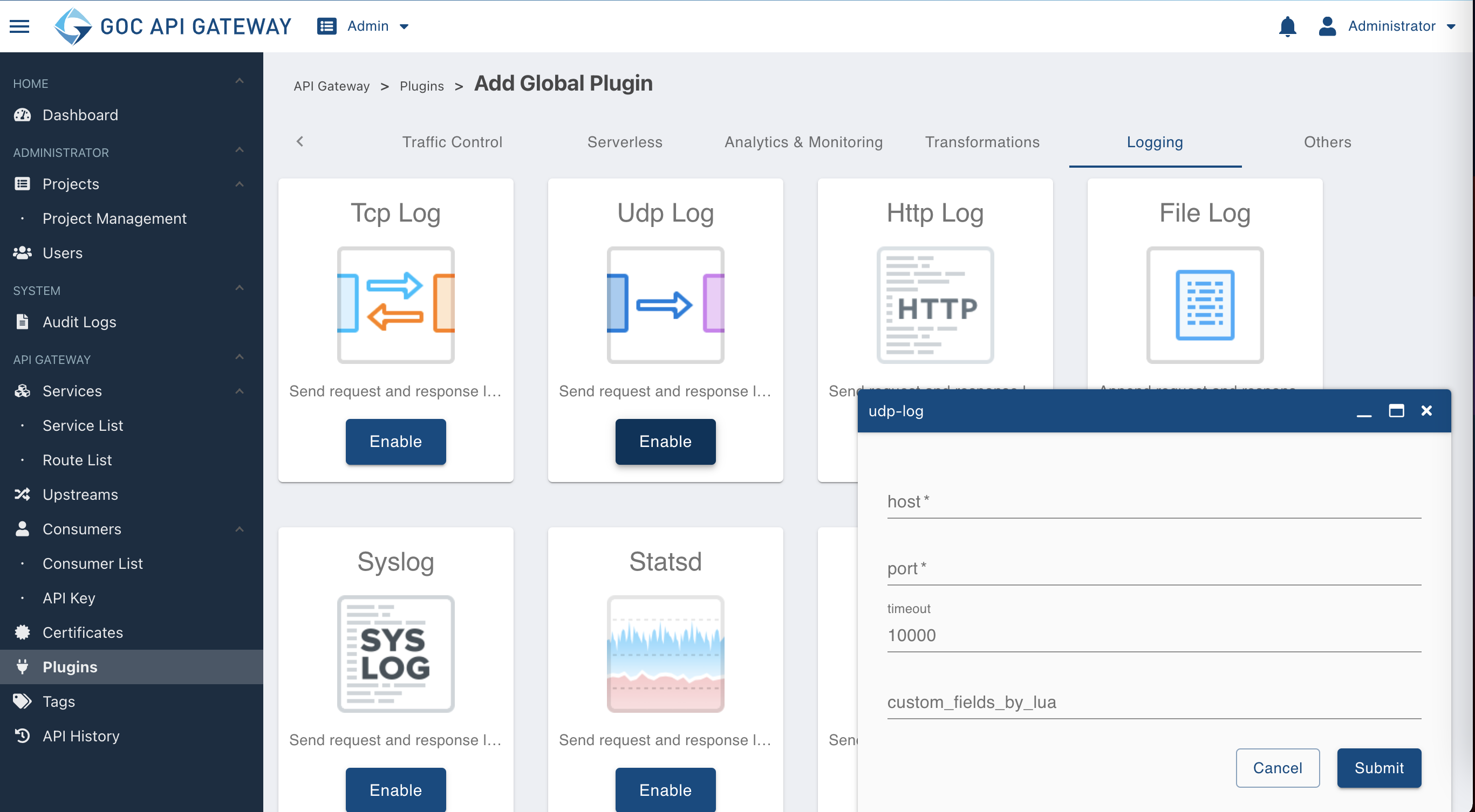Cancel the udp-log form

pyautogui.click(x=1278, y=768)
